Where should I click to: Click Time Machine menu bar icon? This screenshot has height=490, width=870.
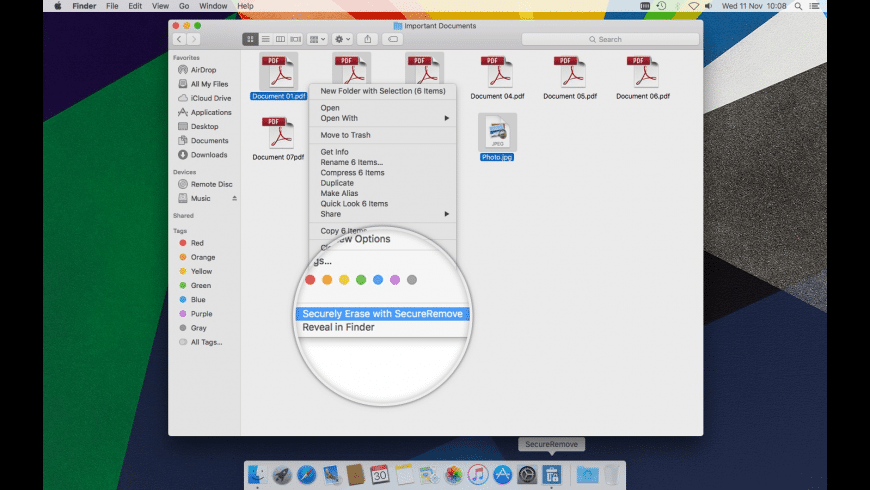661,6
